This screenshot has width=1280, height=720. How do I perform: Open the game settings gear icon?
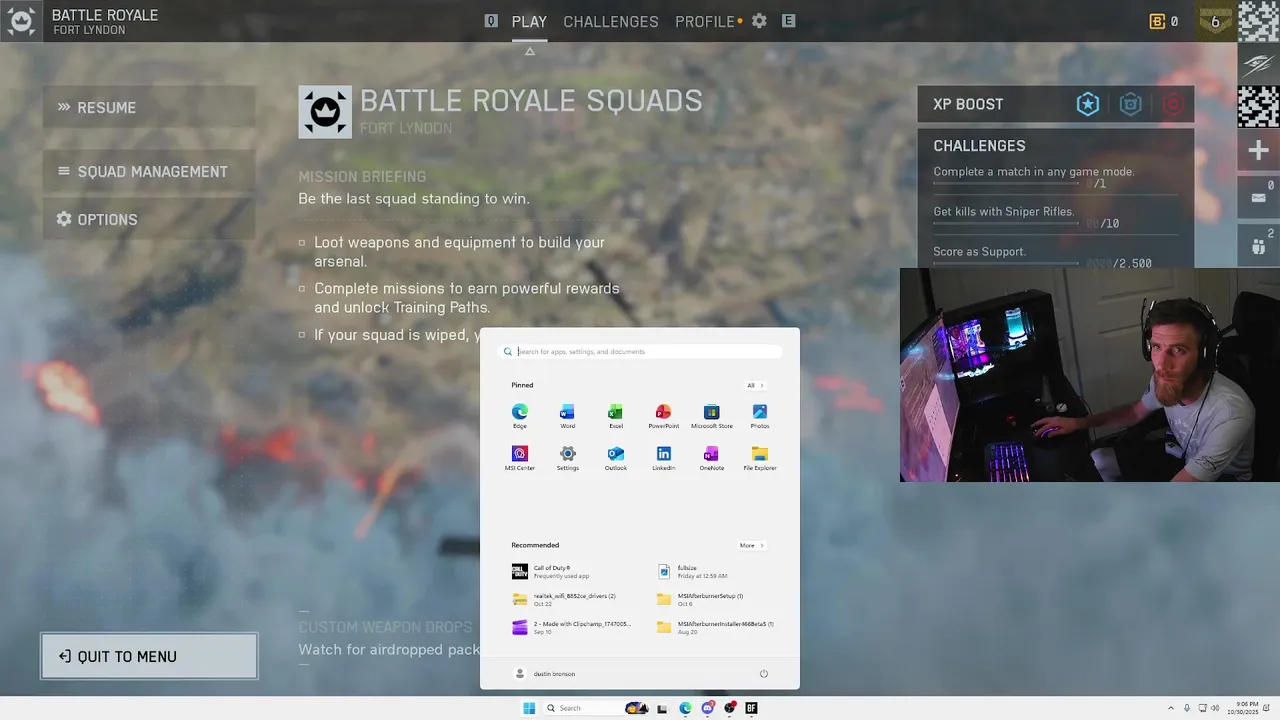point(759,21)
